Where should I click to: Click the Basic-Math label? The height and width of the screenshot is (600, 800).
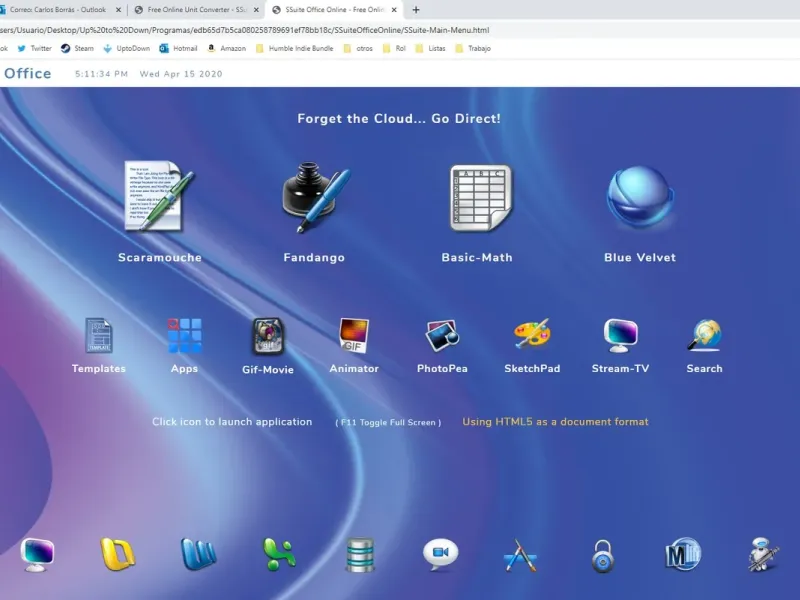477,258
